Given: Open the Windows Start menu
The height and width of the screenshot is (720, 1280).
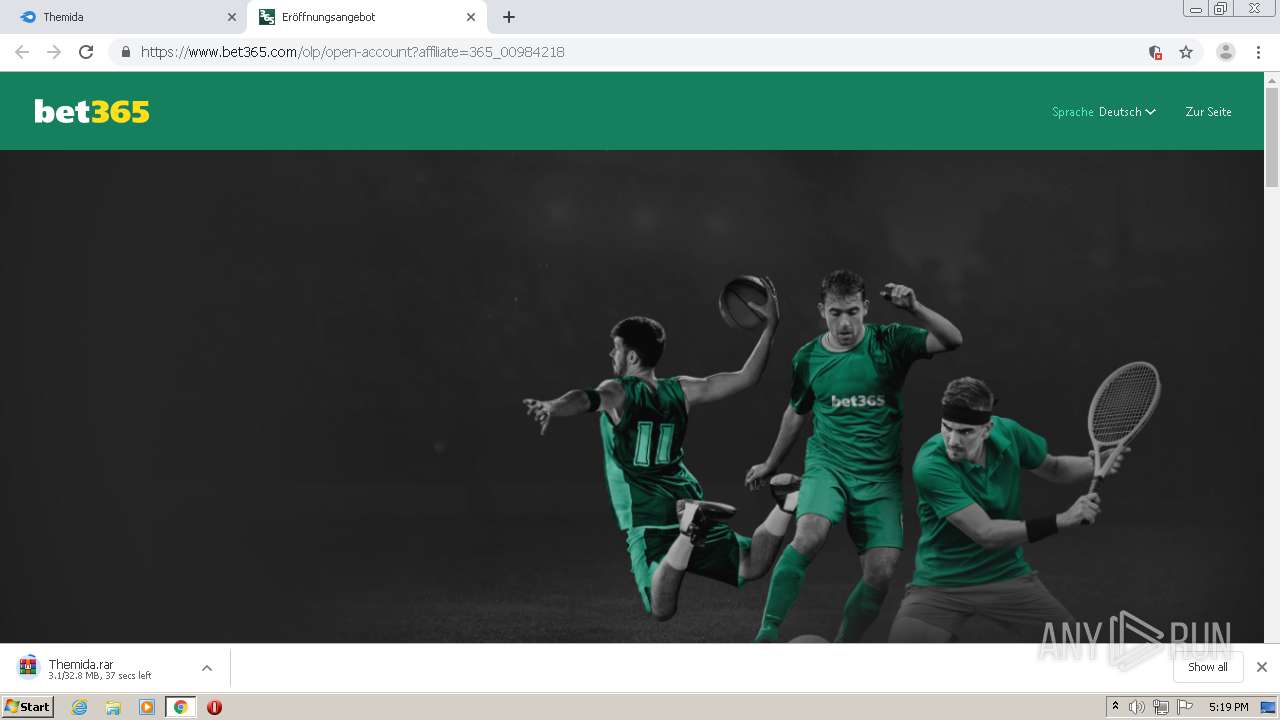Looking at the screenshot, I should point(27,707).
